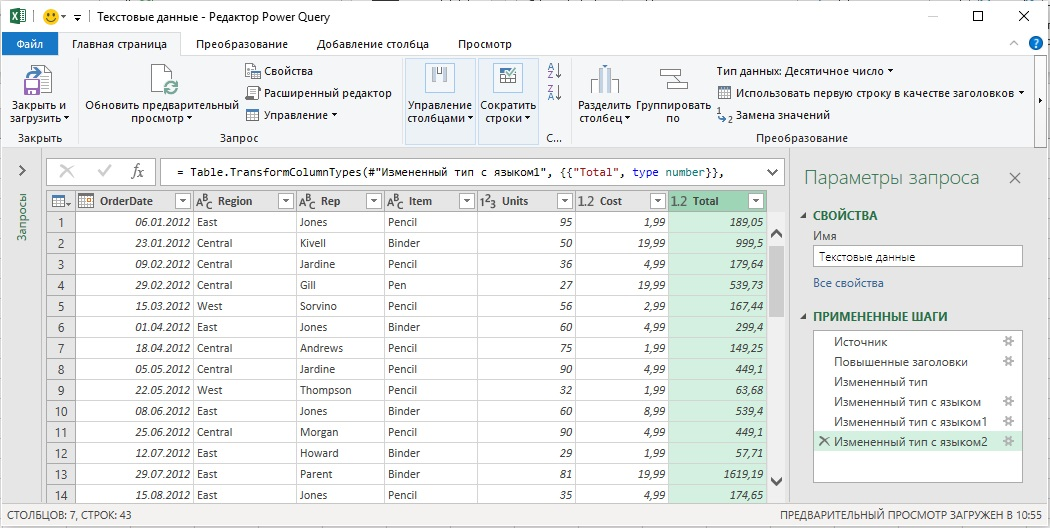1050x528 pixels.
Task: Switch to Преобразование tab
Action: coord(242,44)
